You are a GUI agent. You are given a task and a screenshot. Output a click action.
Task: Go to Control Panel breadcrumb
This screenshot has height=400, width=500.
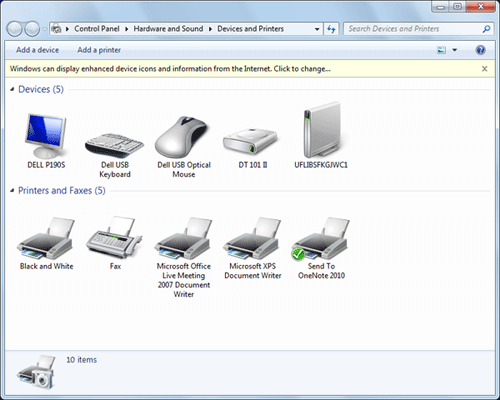pyautogui.click(x=97, y=29)
